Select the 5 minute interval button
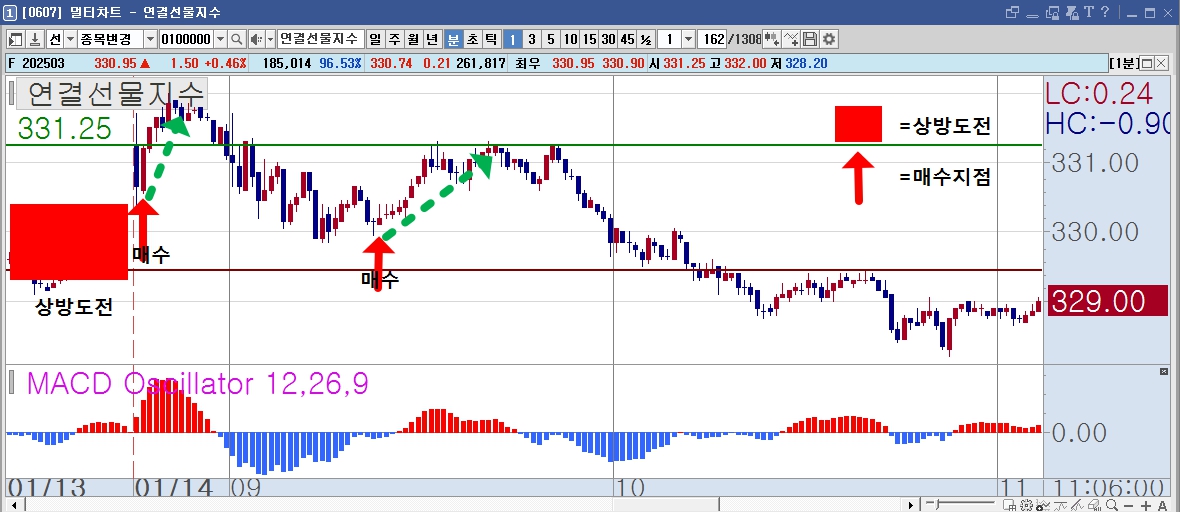 pos(551,39)
